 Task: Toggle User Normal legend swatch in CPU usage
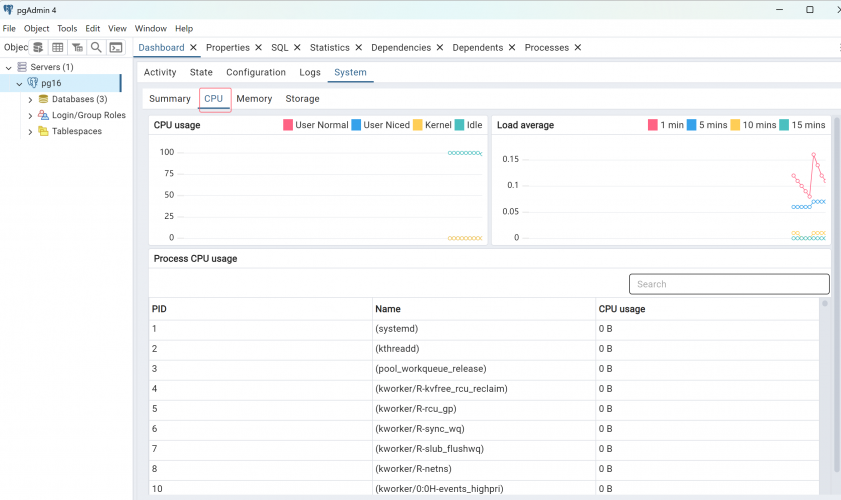click(288, 125)
